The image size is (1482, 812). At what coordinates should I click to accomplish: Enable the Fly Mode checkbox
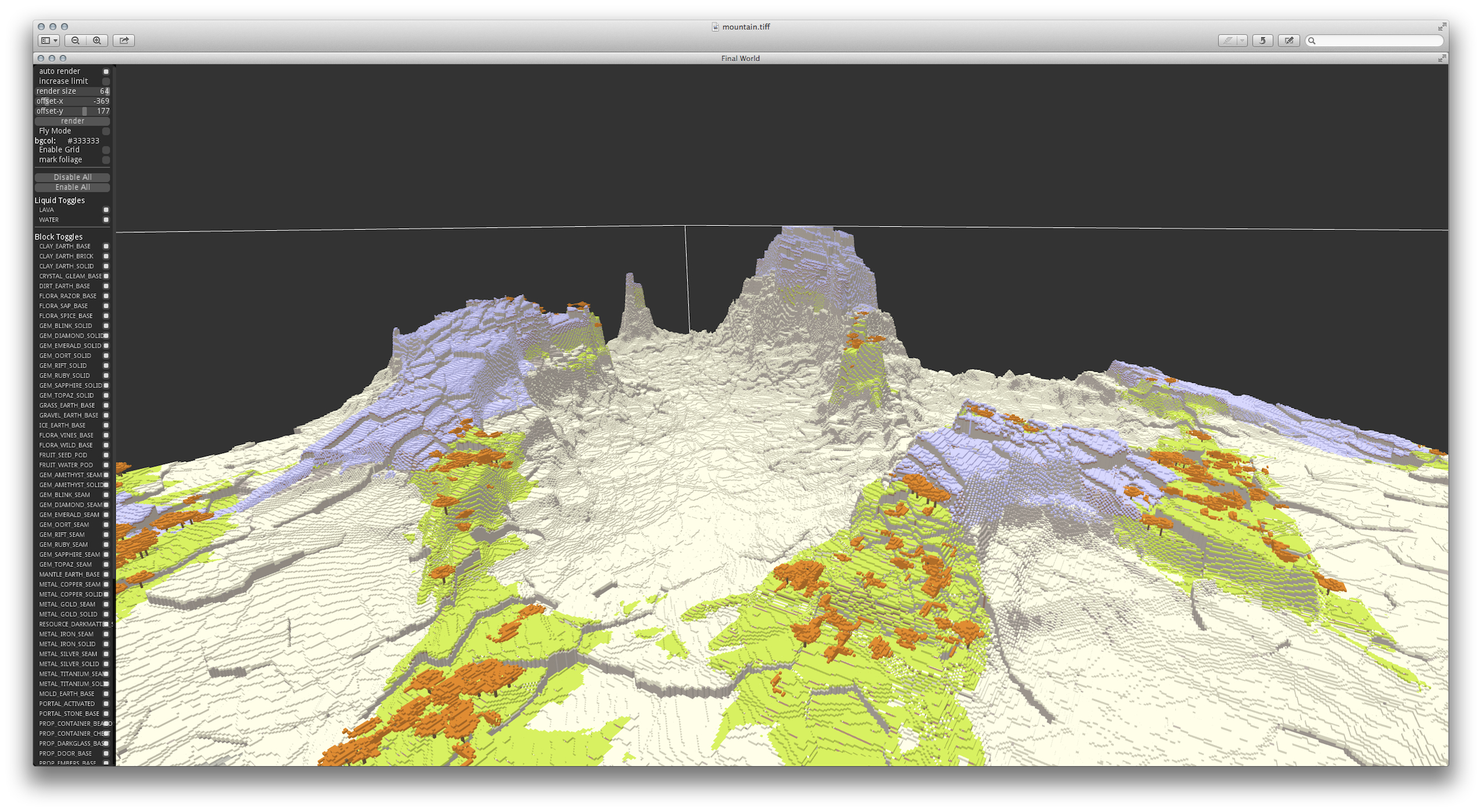(106, 131)
